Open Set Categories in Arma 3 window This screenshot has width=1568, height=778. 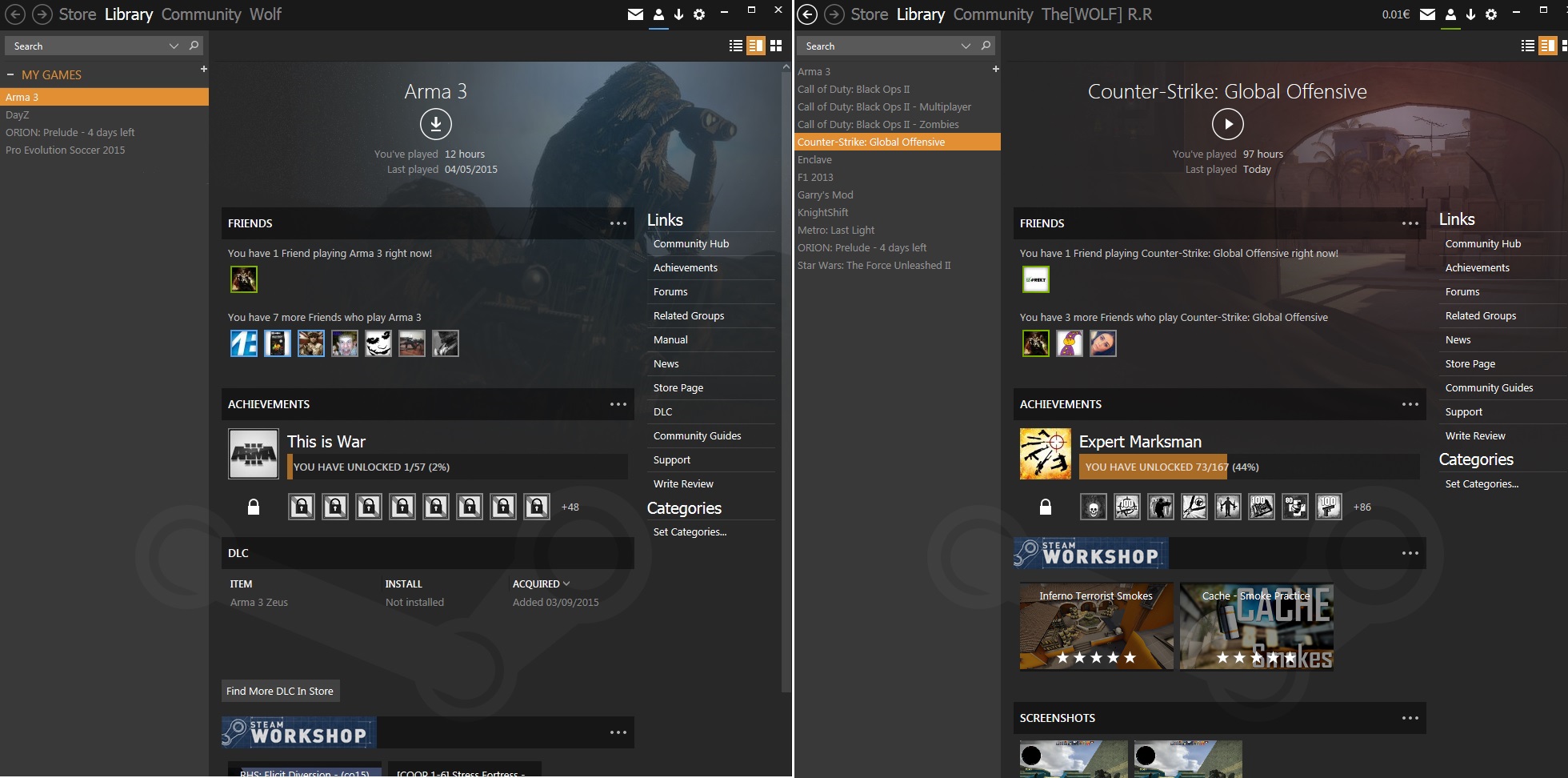click(690, 531)
